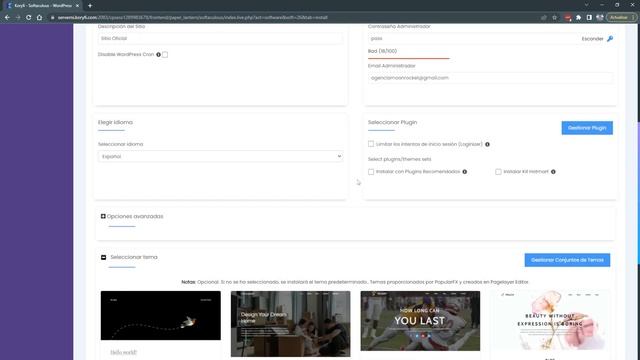Screen dimensions: 640x360
Task: Click the Select plugins/themes sets label
Action: click(399, 159)
